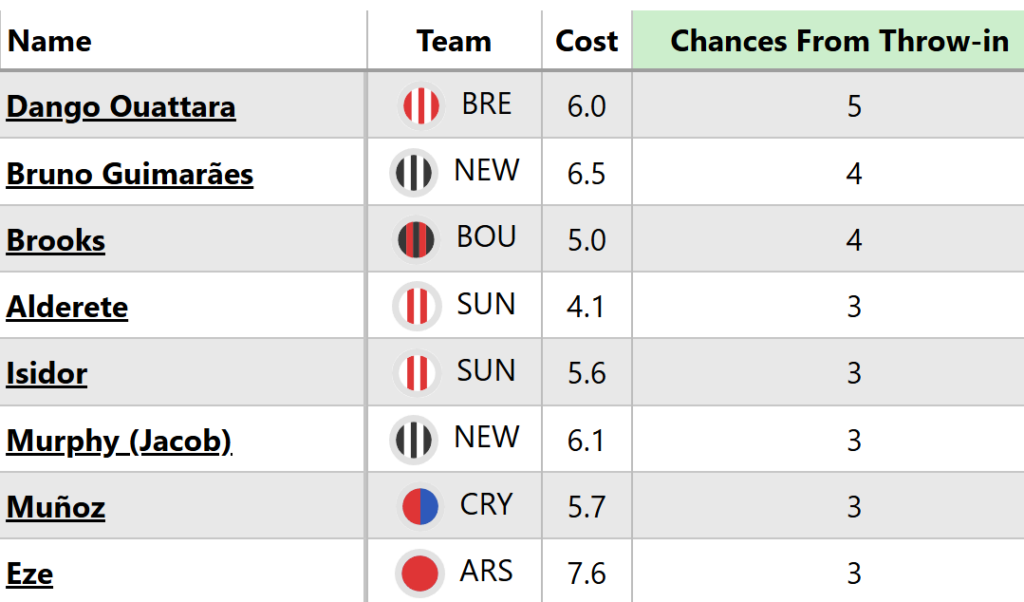Open Dango Ouattara player link
Viewport: 1024px width, 602px height.
(x=121, y=107)
